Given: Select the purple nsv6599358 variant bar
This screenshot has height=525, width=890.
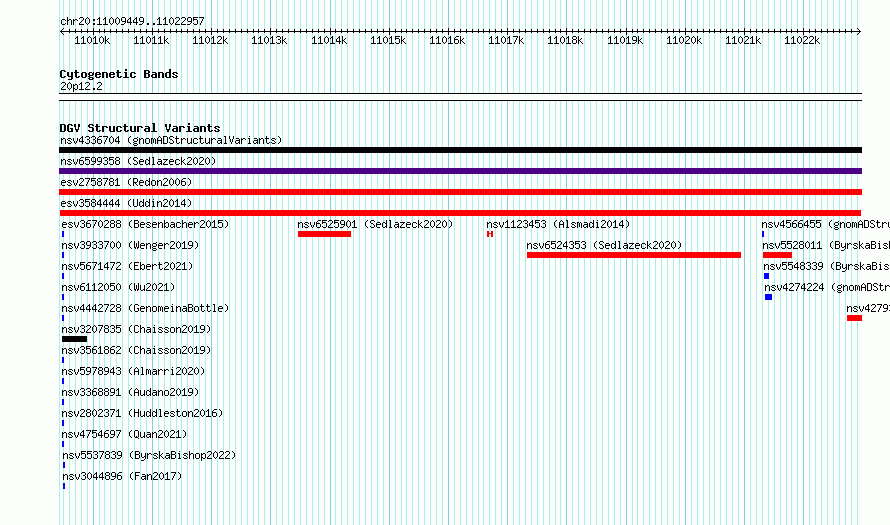Looking at the screenshot, I should pos(460,171).
